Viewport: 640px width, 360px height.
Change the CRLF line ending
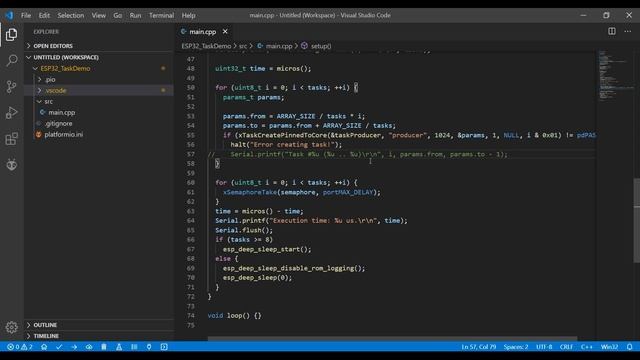pos(566,347)
